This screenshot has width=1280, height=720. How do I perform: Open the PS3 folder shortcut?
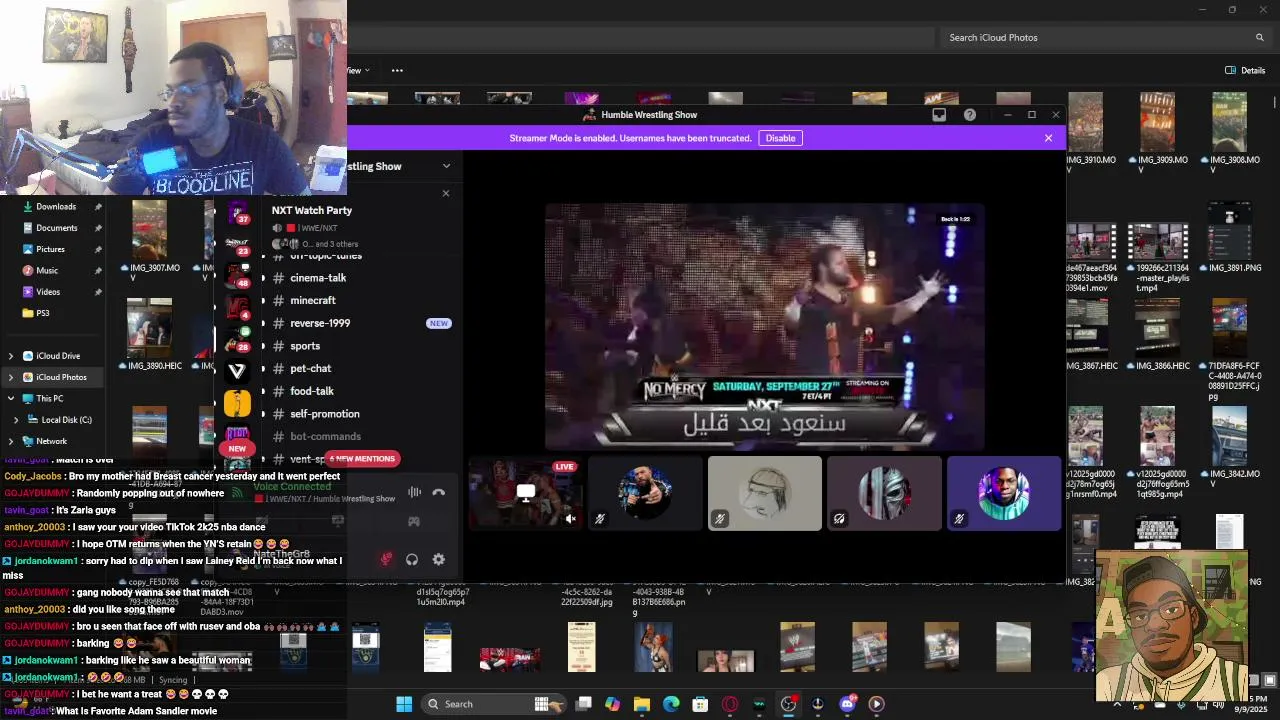pos(42,313)
